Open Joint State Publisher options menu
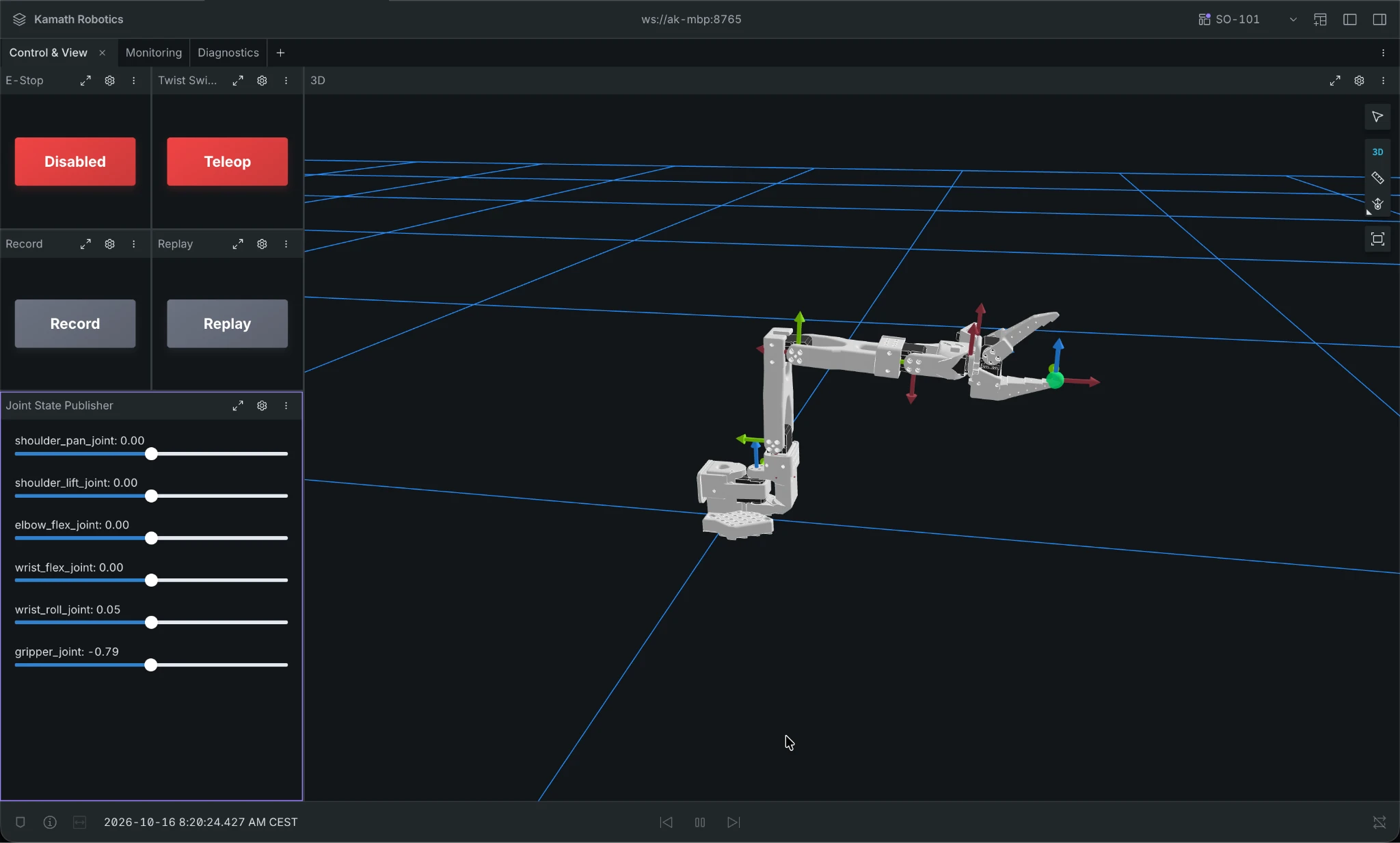The width and height of the screenshot is (1400, 843). pyautogui.click(x=286, y=406)
